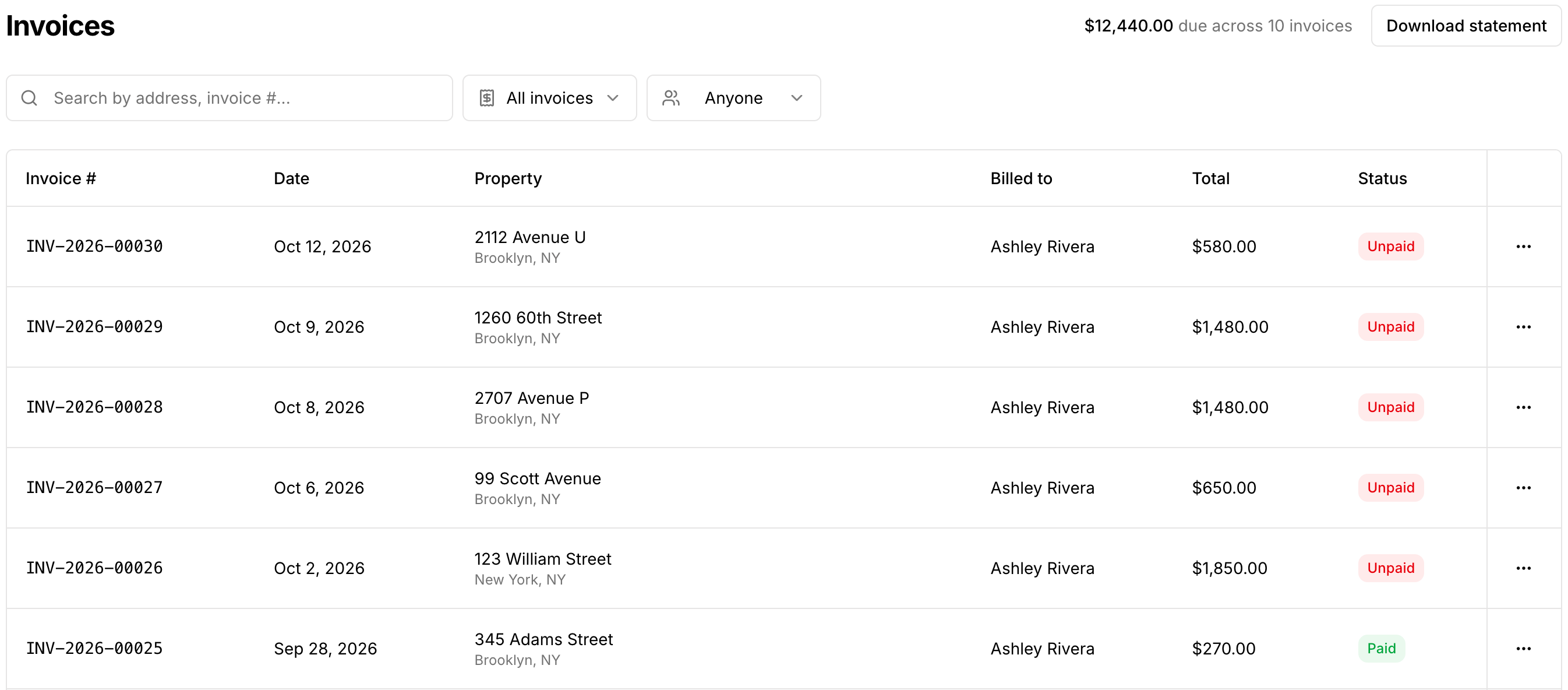Click the 2707 Avenue P property
Viewport: 1568px width, 690px height.
(x=532, y=398)
